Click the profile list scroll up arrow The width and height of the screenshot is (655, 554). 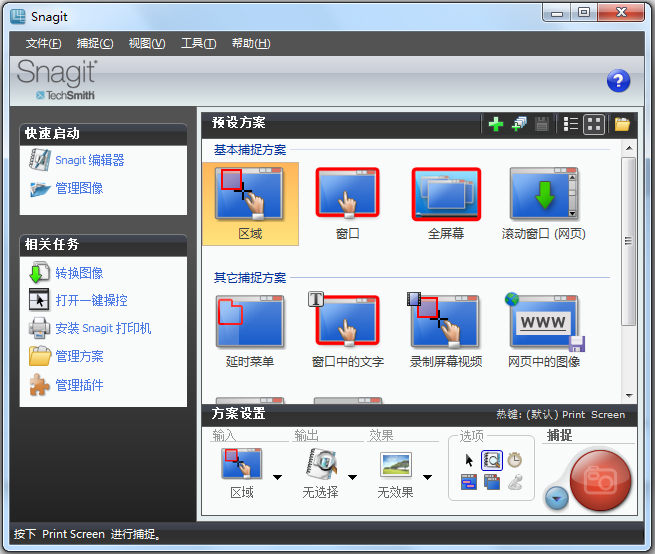tap(629, 148)
